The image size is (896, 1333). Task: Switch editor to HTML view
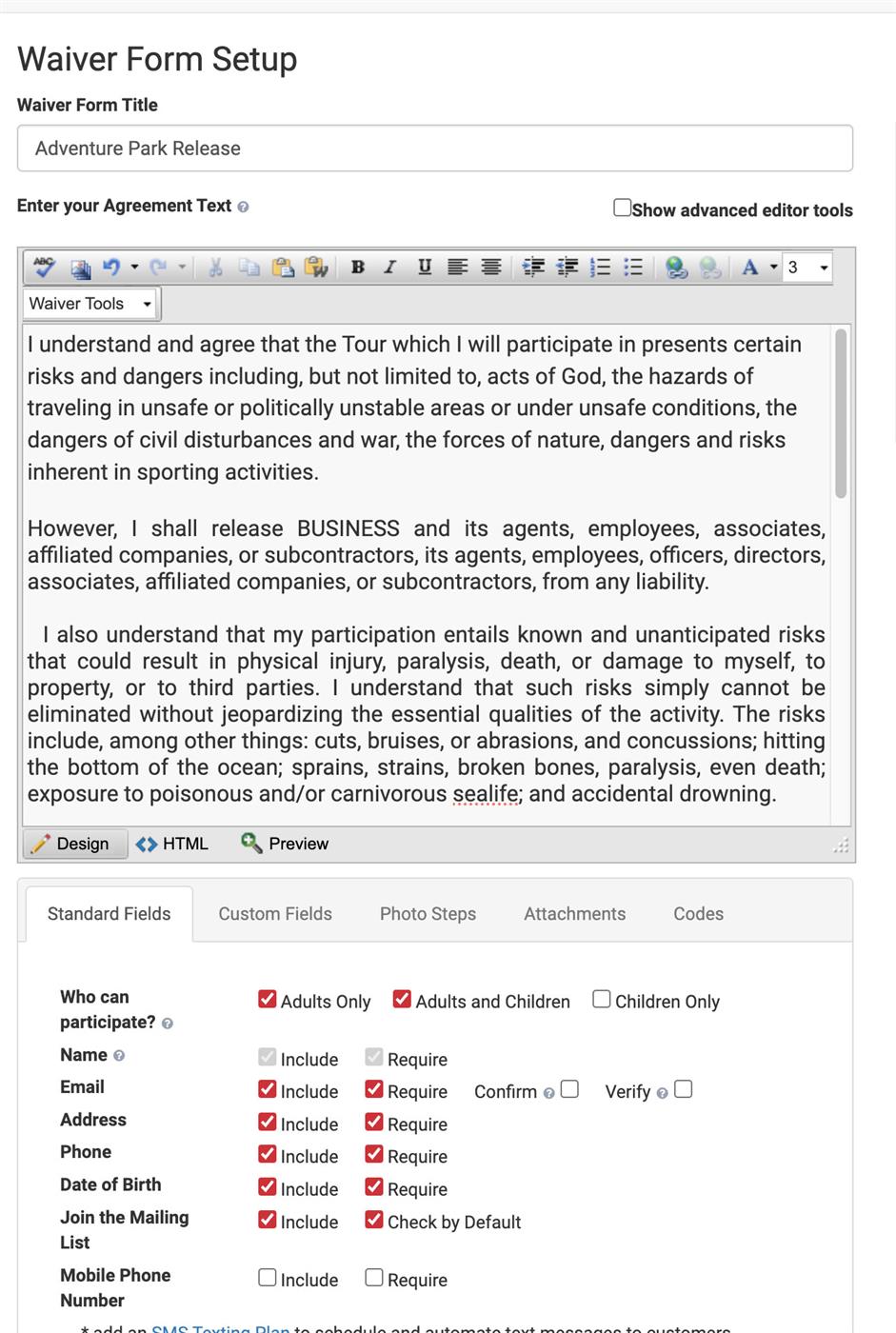point(172,844)
